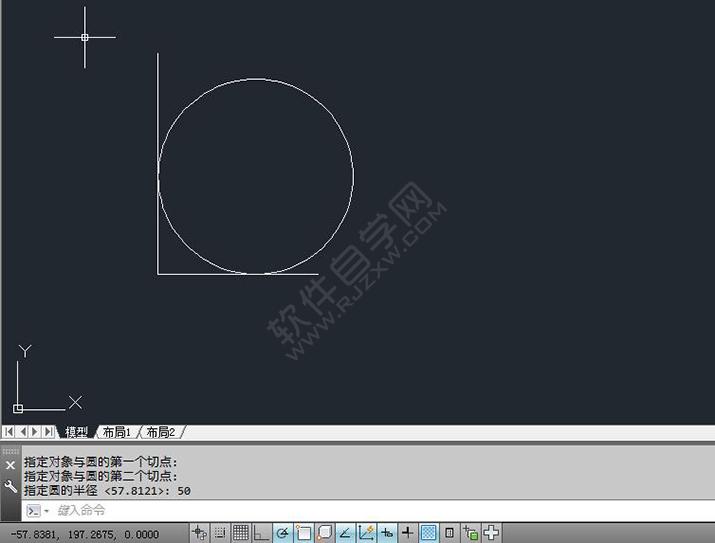Click the command line prompt icon
This screenshot has height=543, width=715.
(x=34, y=511)
